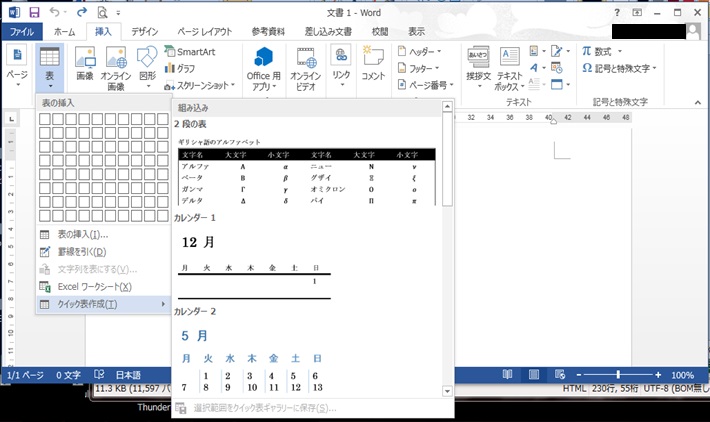This screenshot has width=710, height=422.
Task: Choose Excel ワークシート(X) menu item
Action: coord(103,287)
